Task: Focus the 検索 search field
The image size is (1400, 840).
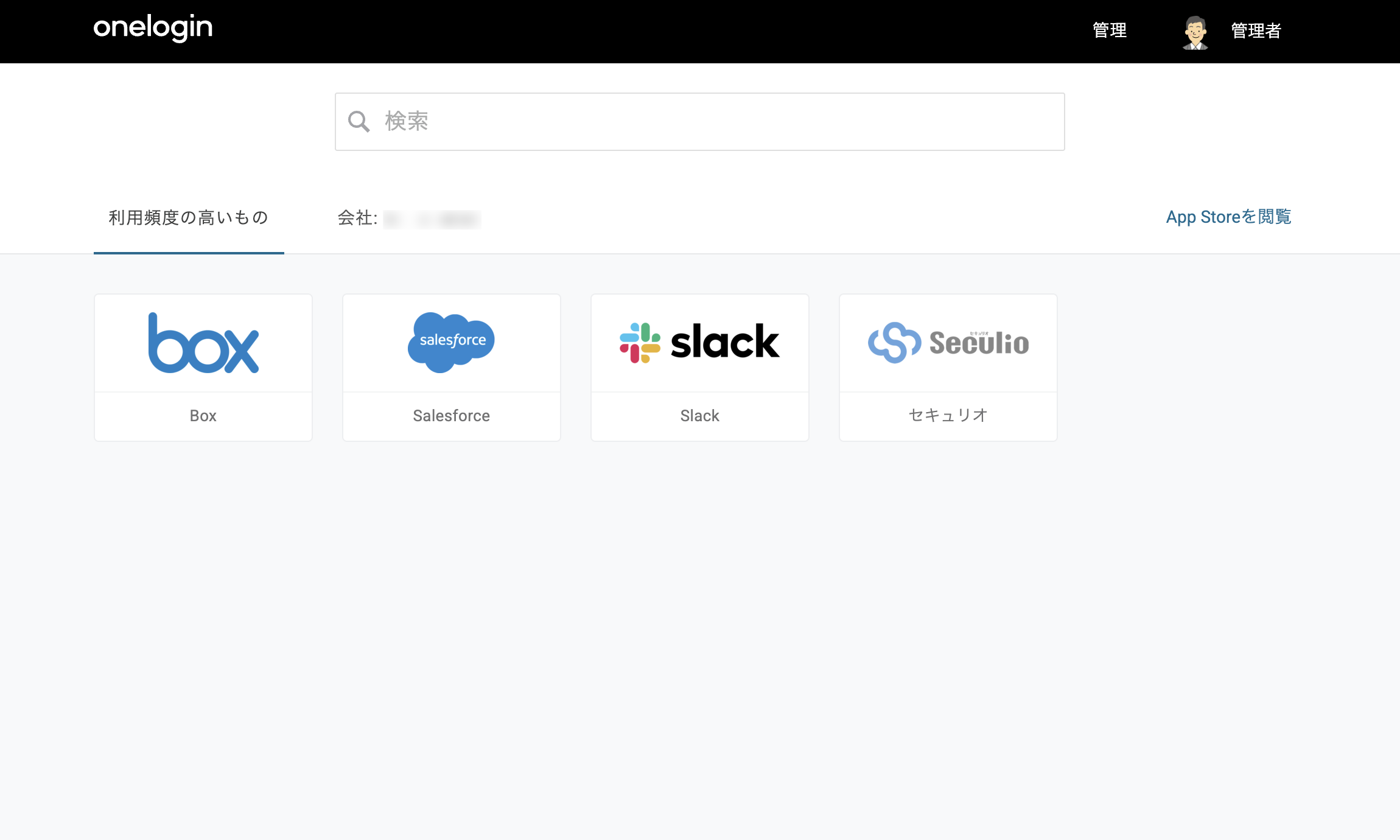Action: point(700,122)
